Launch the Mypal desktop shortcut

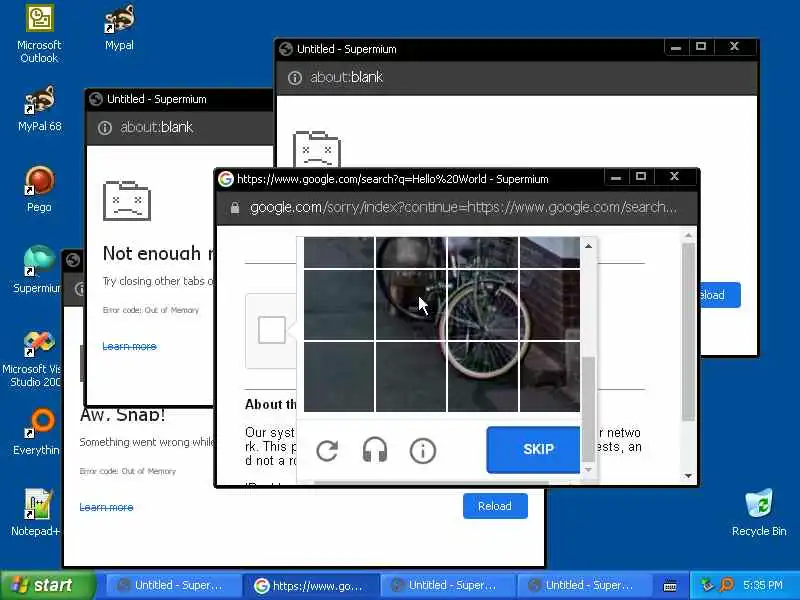coord(119,28)
